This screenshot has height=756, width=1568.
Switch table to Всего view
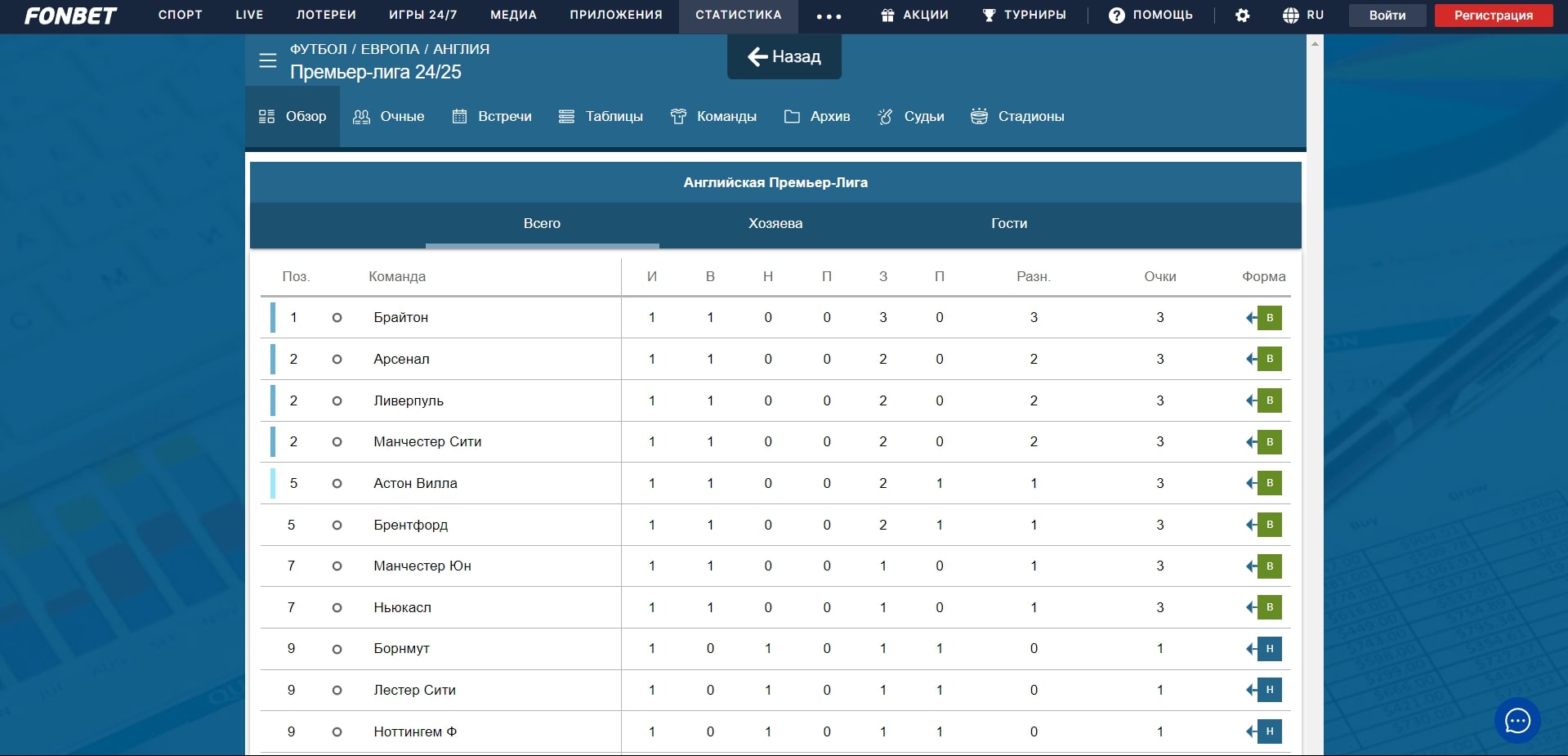(x=542, y=224)
